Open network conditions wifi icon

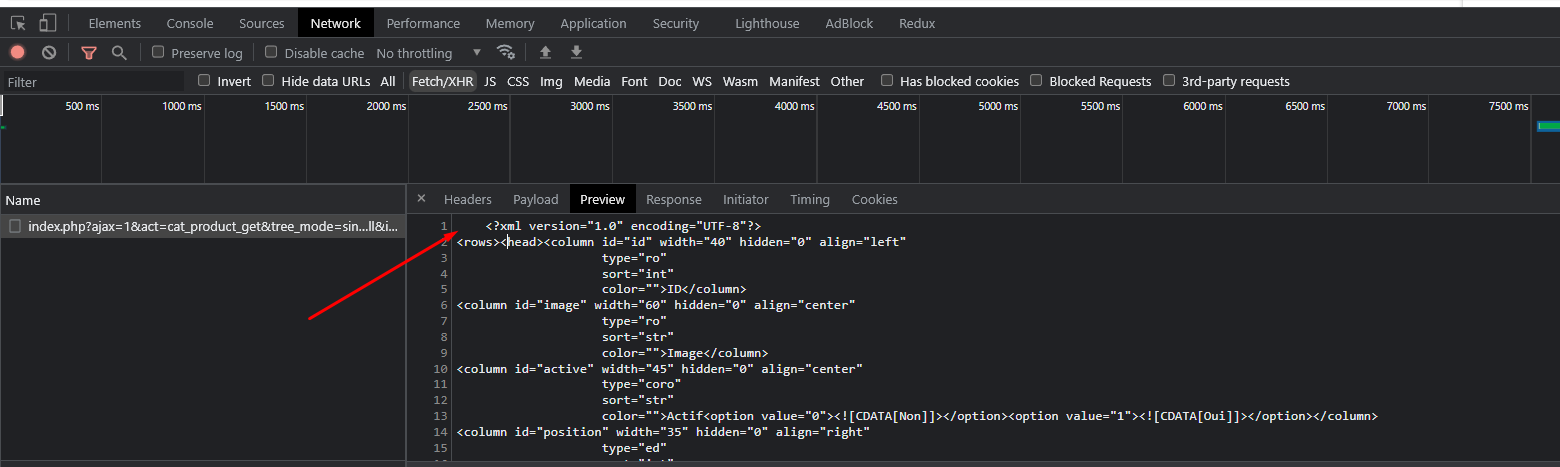coord(506,53)
